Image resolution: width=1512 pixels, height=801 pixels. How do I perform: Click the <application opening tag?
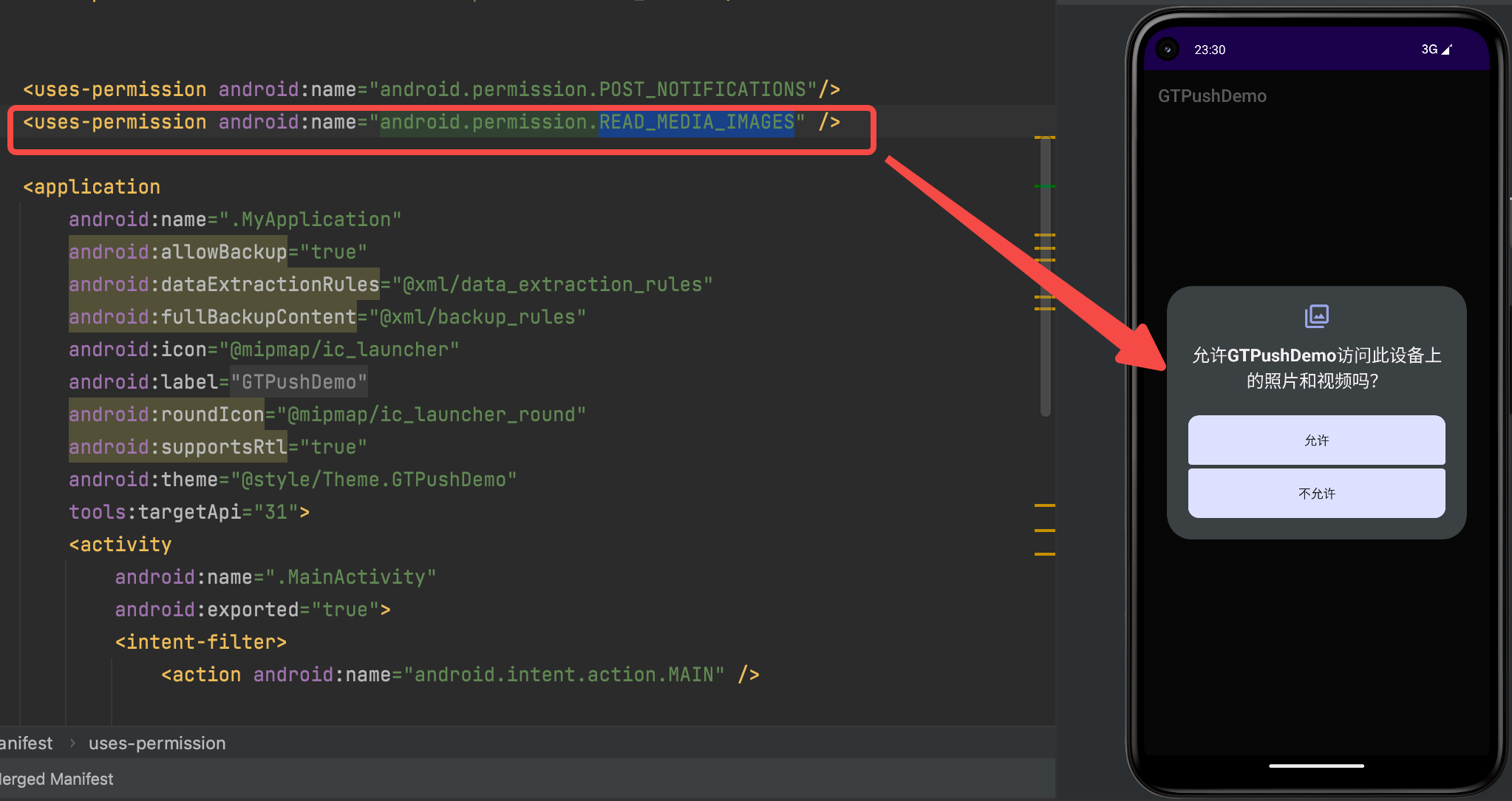tap(92, 187)
